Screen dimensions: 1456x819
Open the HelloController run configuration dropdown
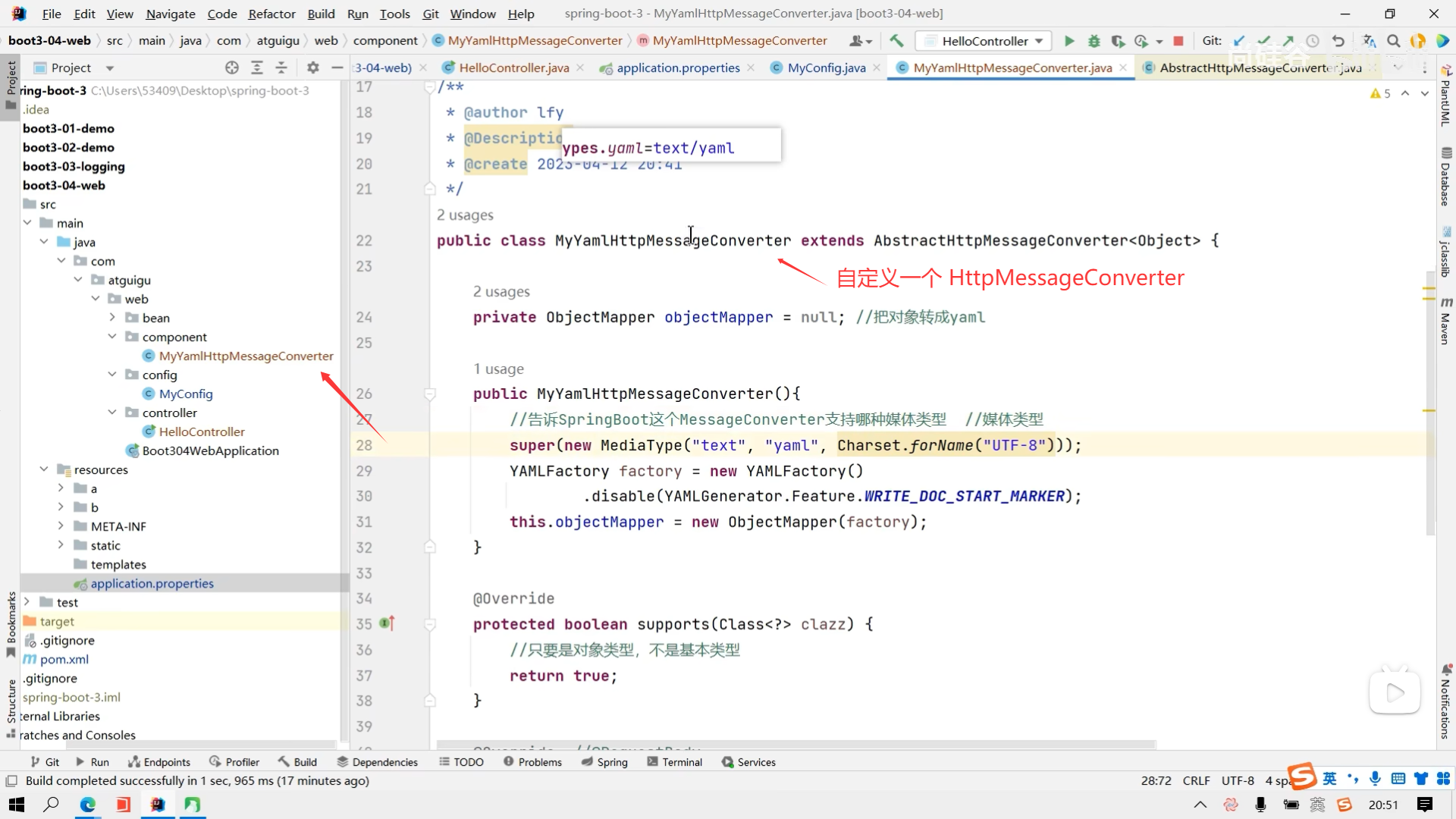pos(984,41)
